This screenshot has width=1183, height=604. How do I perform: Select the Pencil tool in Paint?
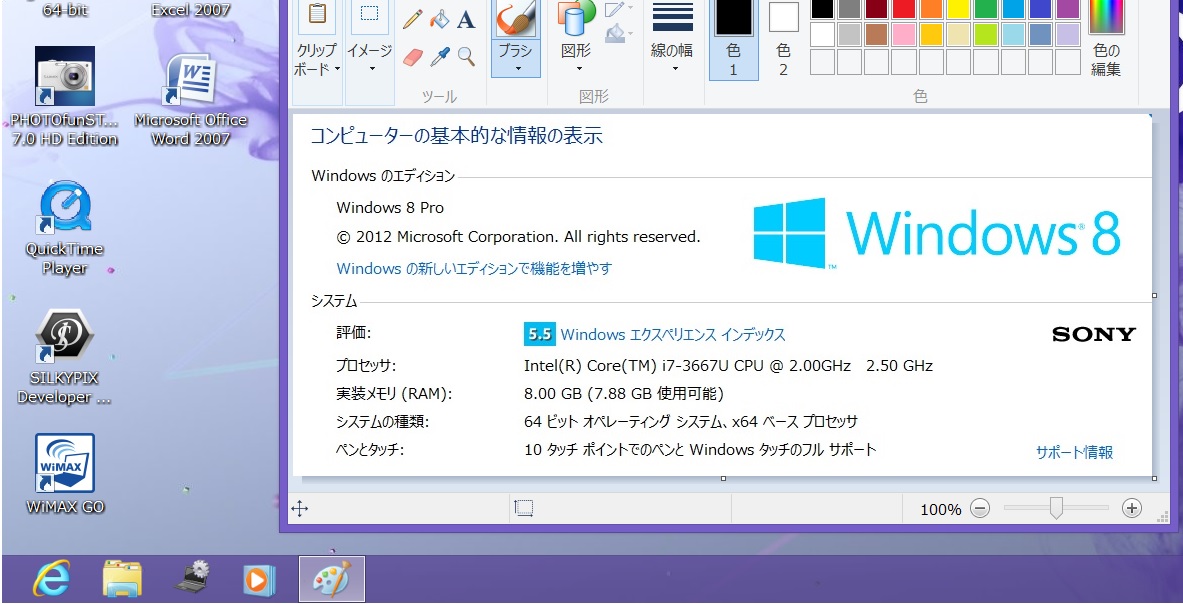pyautogui.click(x=412, y=19)
